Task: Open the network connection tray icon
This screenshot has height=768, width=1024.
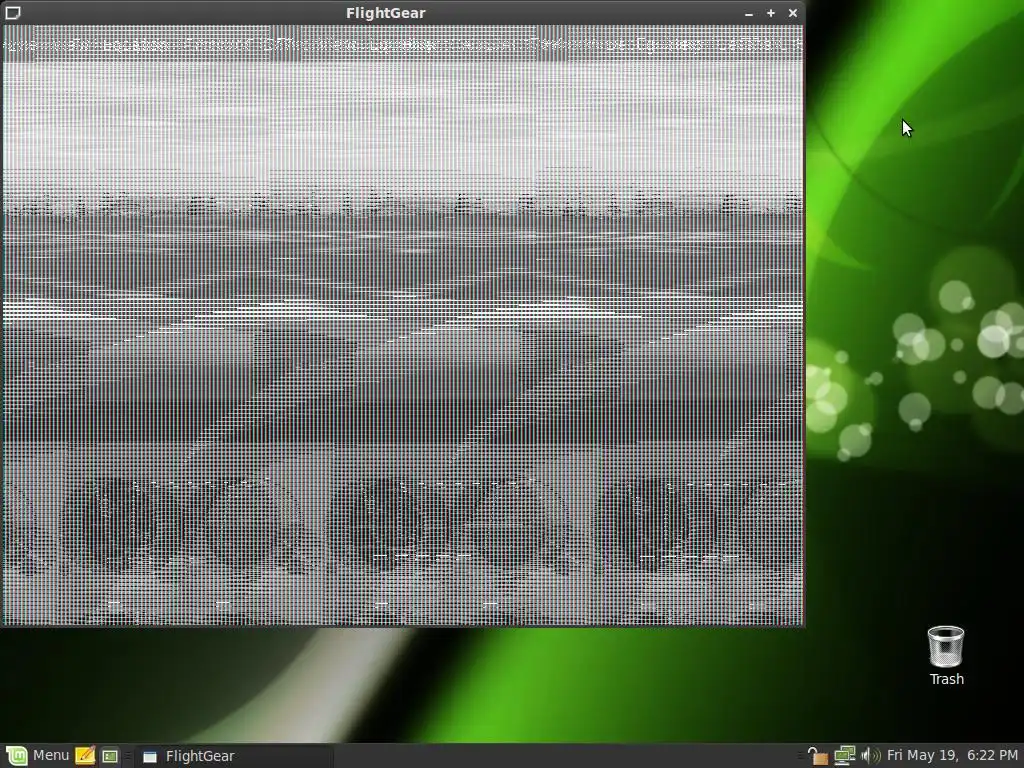Action: 844,756
